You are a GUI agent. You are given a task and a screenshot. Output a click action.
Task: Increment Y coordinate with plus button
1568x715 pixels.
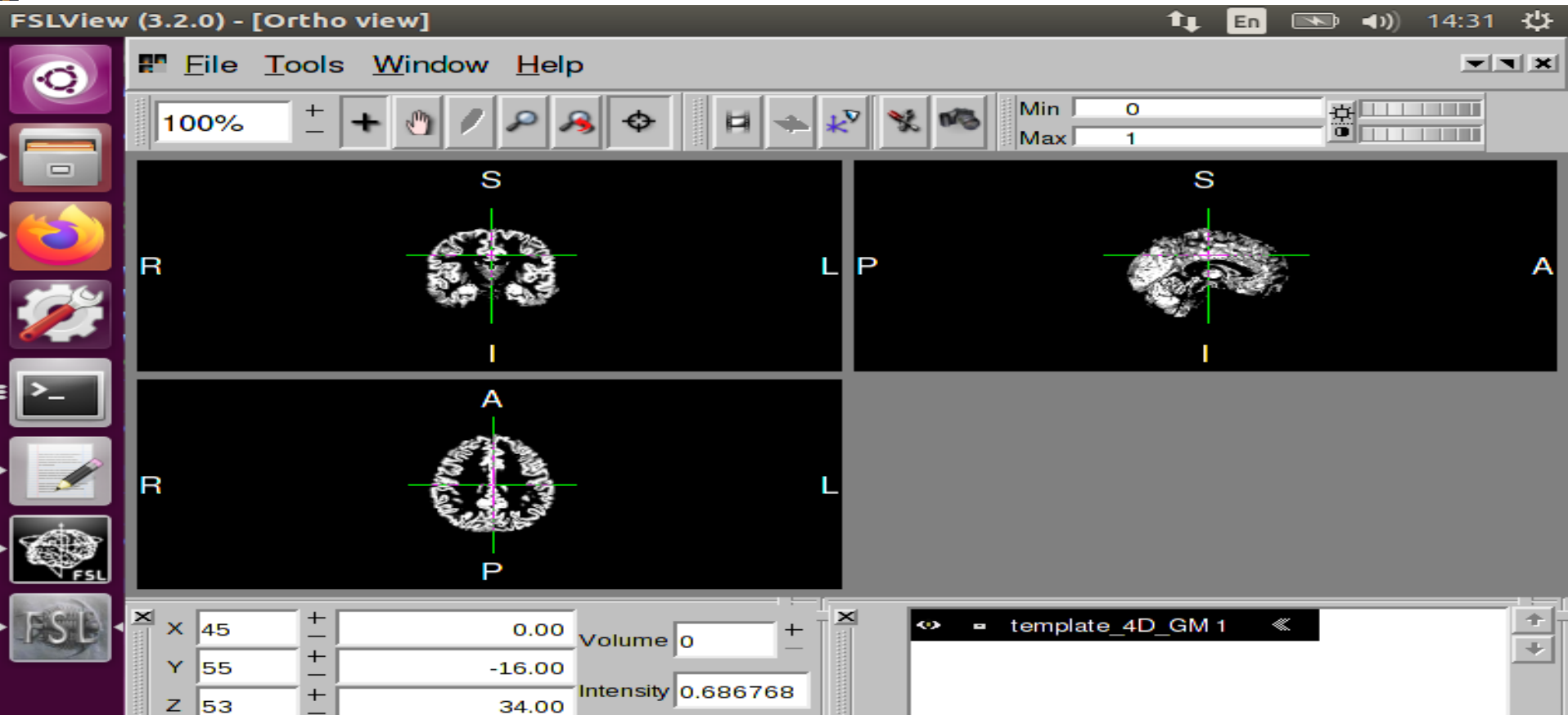[317, 657]
